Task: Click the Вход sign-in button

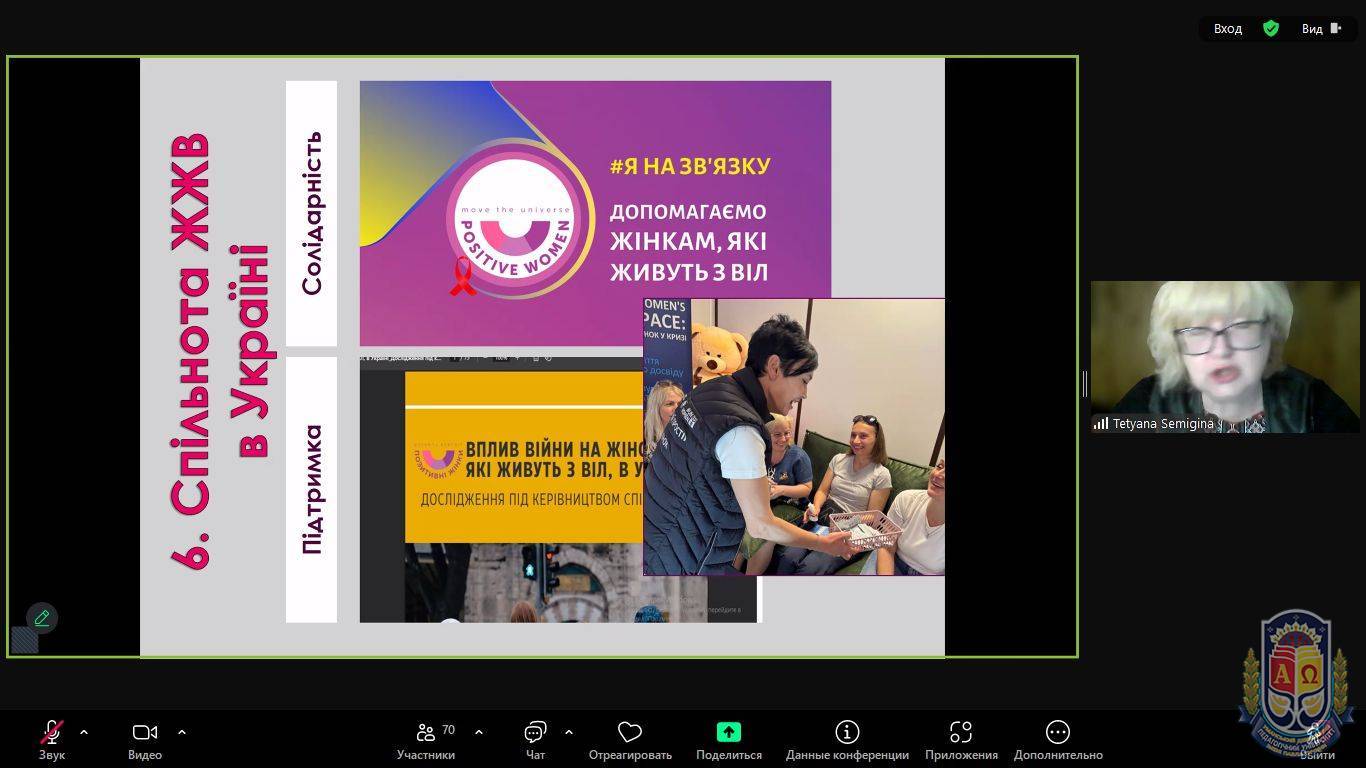Action: (x=1228, y=28)
